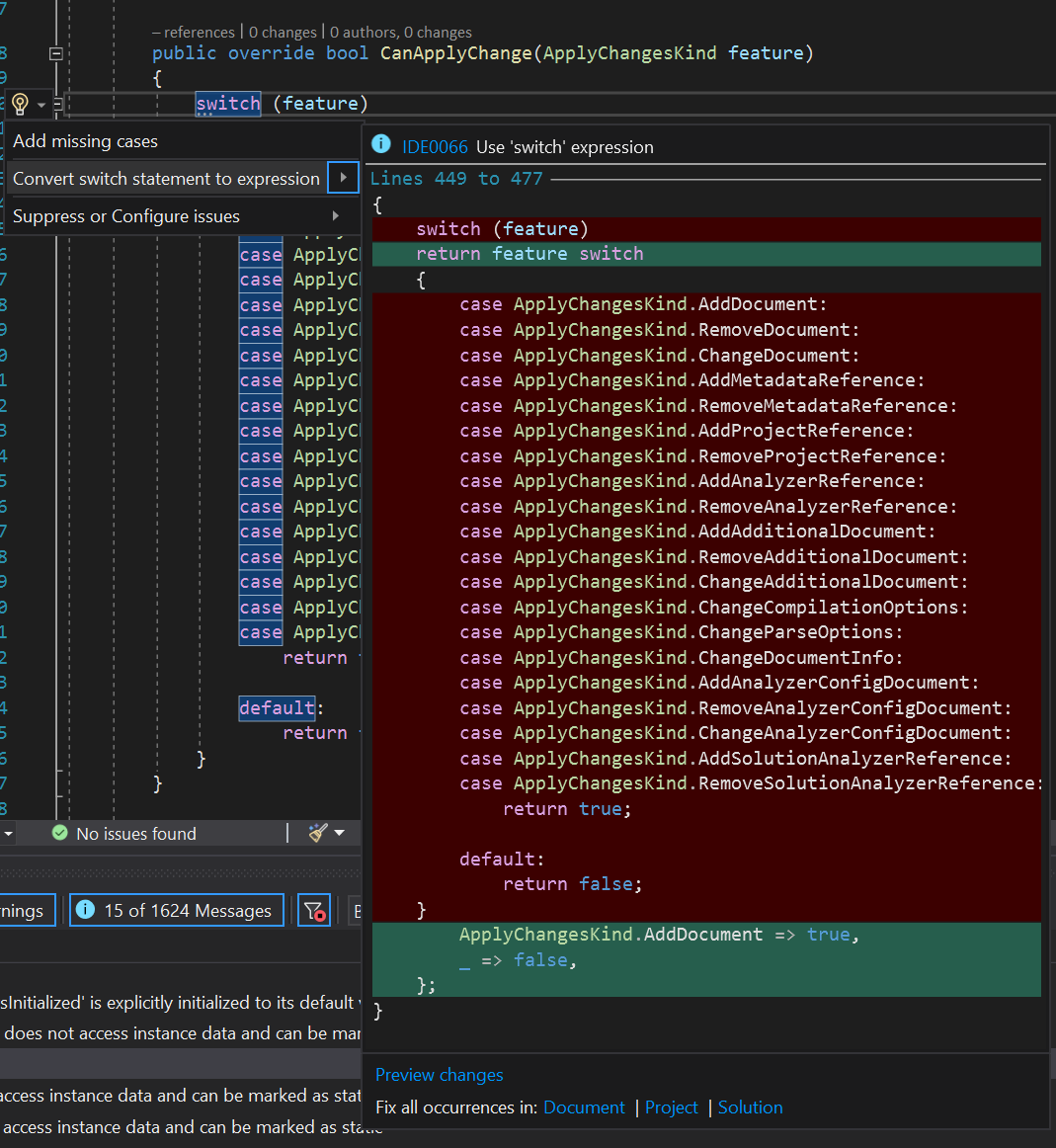Click CanApplyChange method name
Image resolution: width=1056 pixels, height=1148 pixels.
tap(456, 53)
